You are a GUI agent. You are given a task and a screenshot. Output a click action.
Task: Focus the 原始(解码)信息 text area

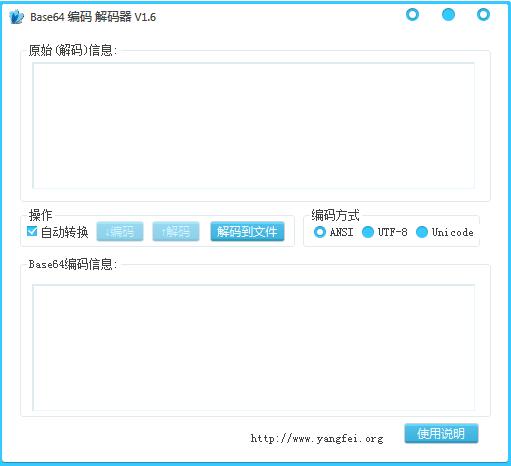[253, 126]
